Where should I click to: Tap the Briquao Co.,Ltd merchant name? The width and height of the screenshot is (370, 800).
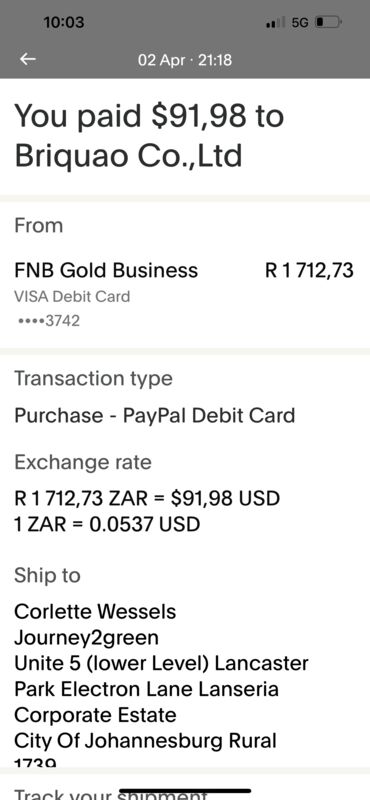tap(128, 156)
